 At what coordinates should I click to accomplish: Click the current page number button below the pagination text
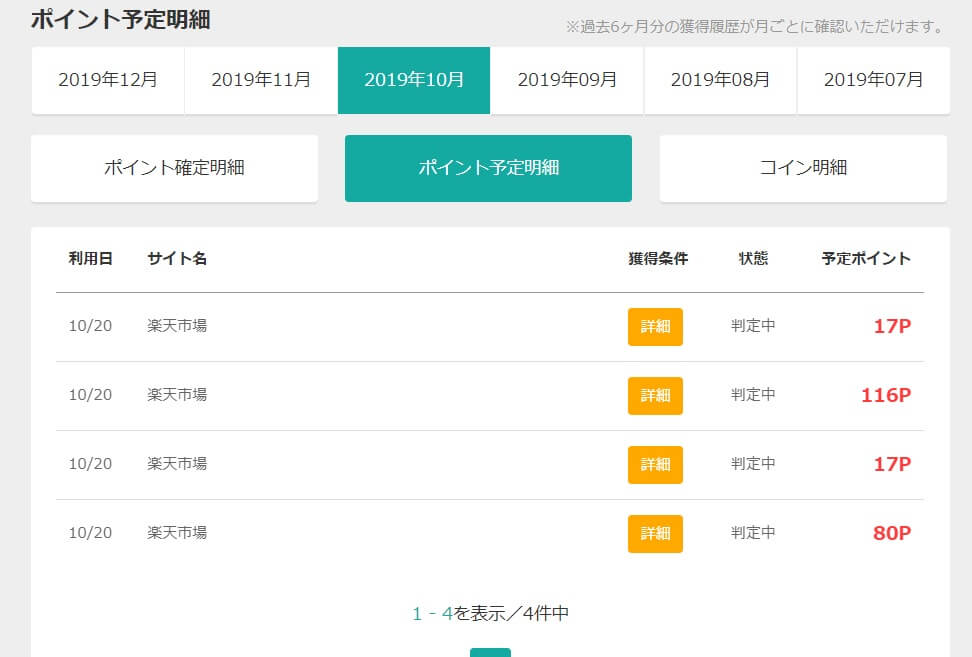tap(490, 653)
